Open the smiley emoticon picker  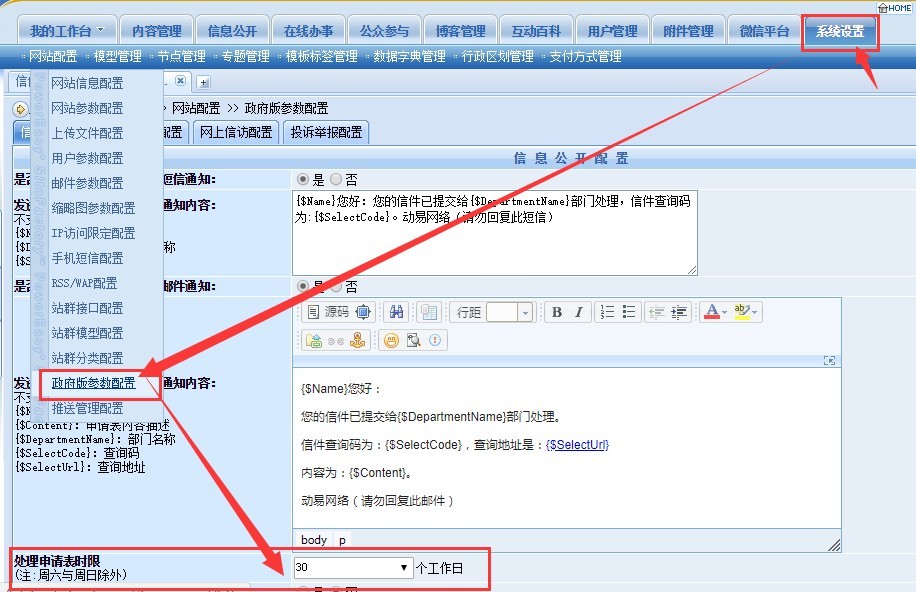[x=390, y=340]
